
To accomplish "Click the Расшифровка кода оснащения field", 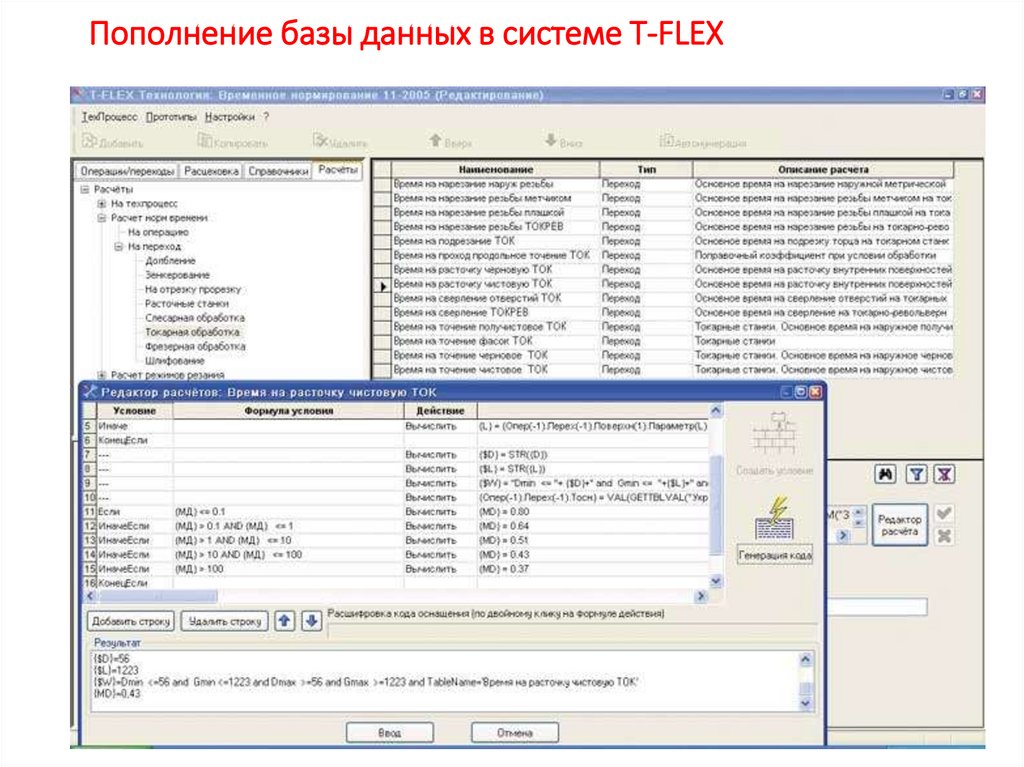I will pos(571,631).
